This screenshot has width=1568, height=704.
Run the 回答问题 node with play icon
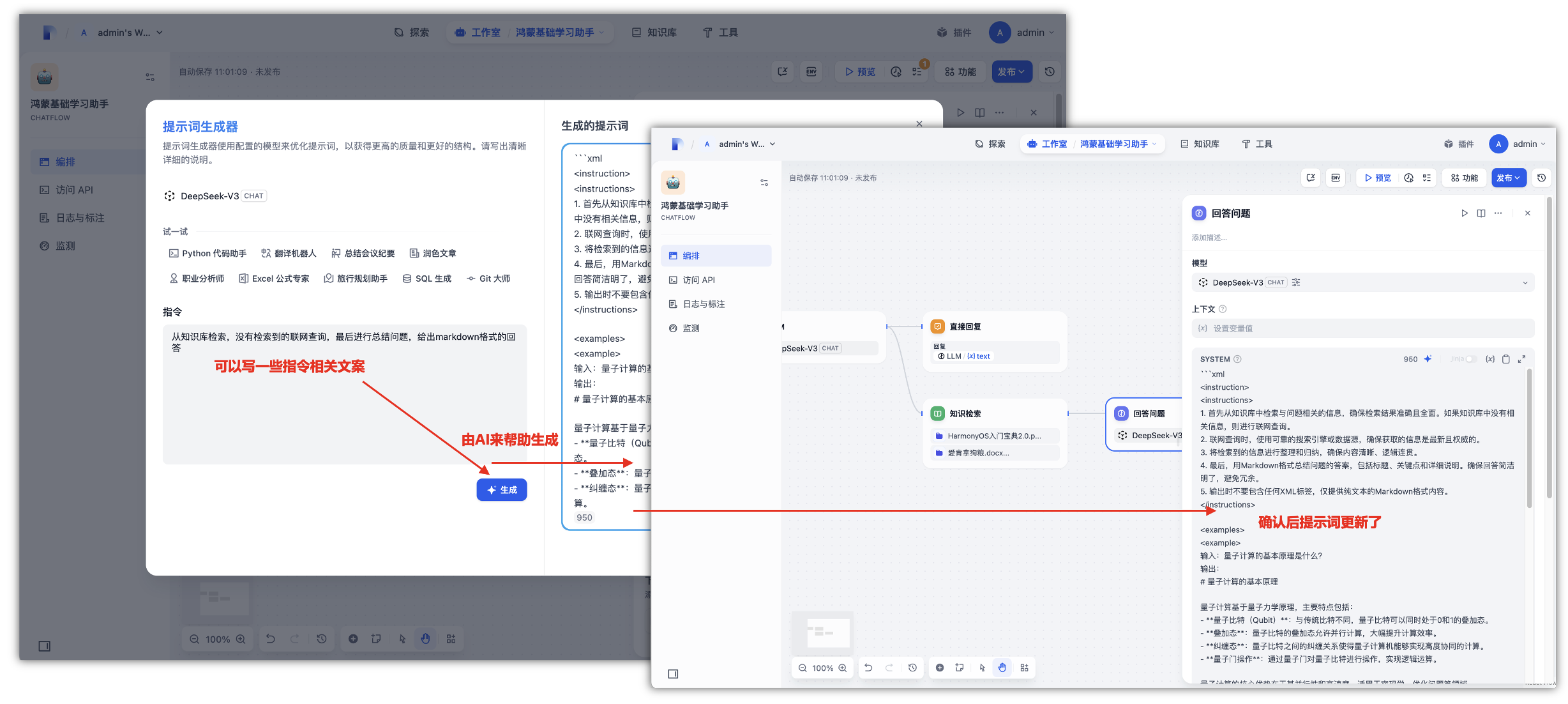tap(1465, 213)
